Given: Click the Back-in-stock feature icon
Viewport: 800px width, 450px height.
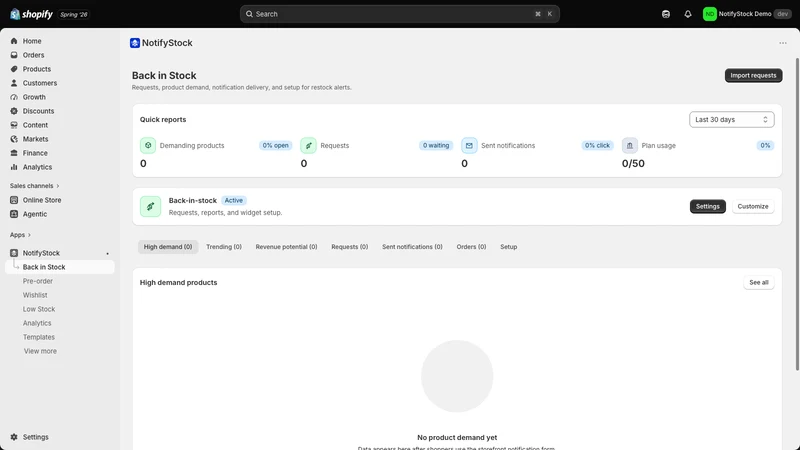Looking at the screenshot, I should [151, 207].
